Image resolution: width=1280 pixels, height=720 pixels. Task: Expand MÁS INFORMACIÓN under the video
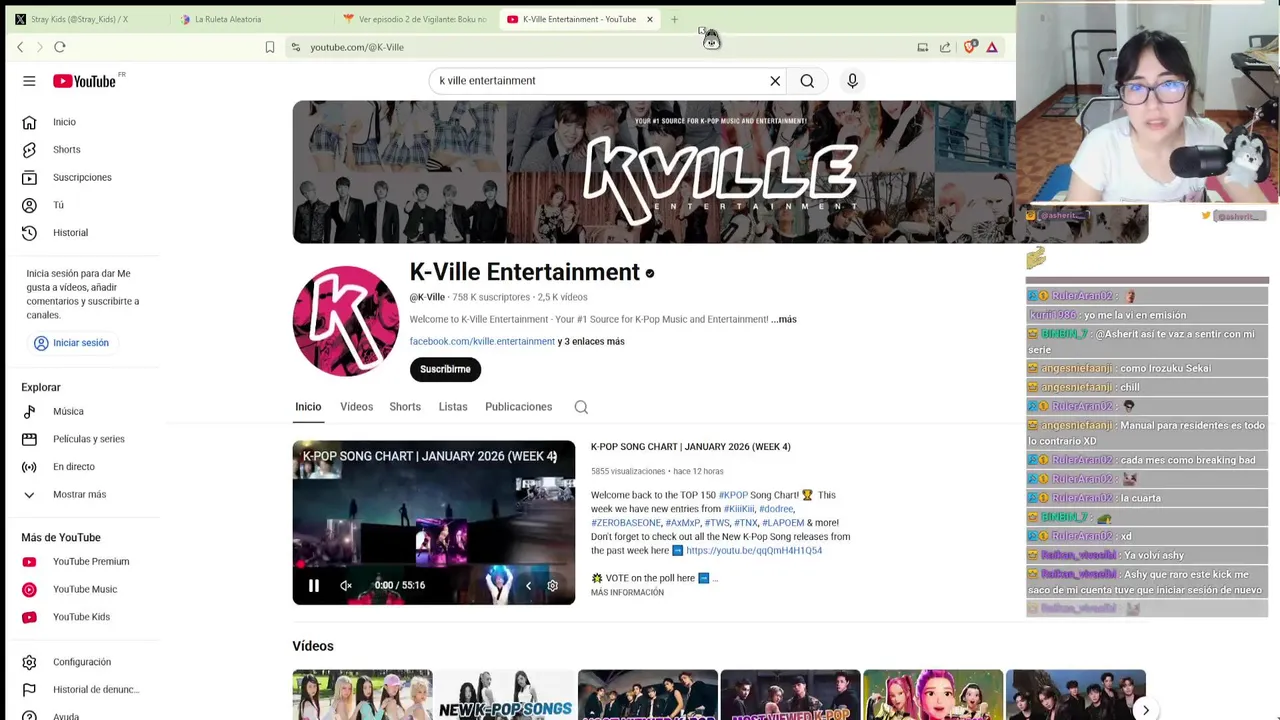coord(627,593)
